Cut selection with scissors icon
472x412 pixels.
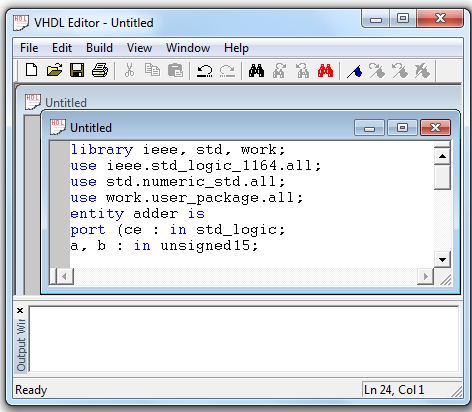point(129,70)
